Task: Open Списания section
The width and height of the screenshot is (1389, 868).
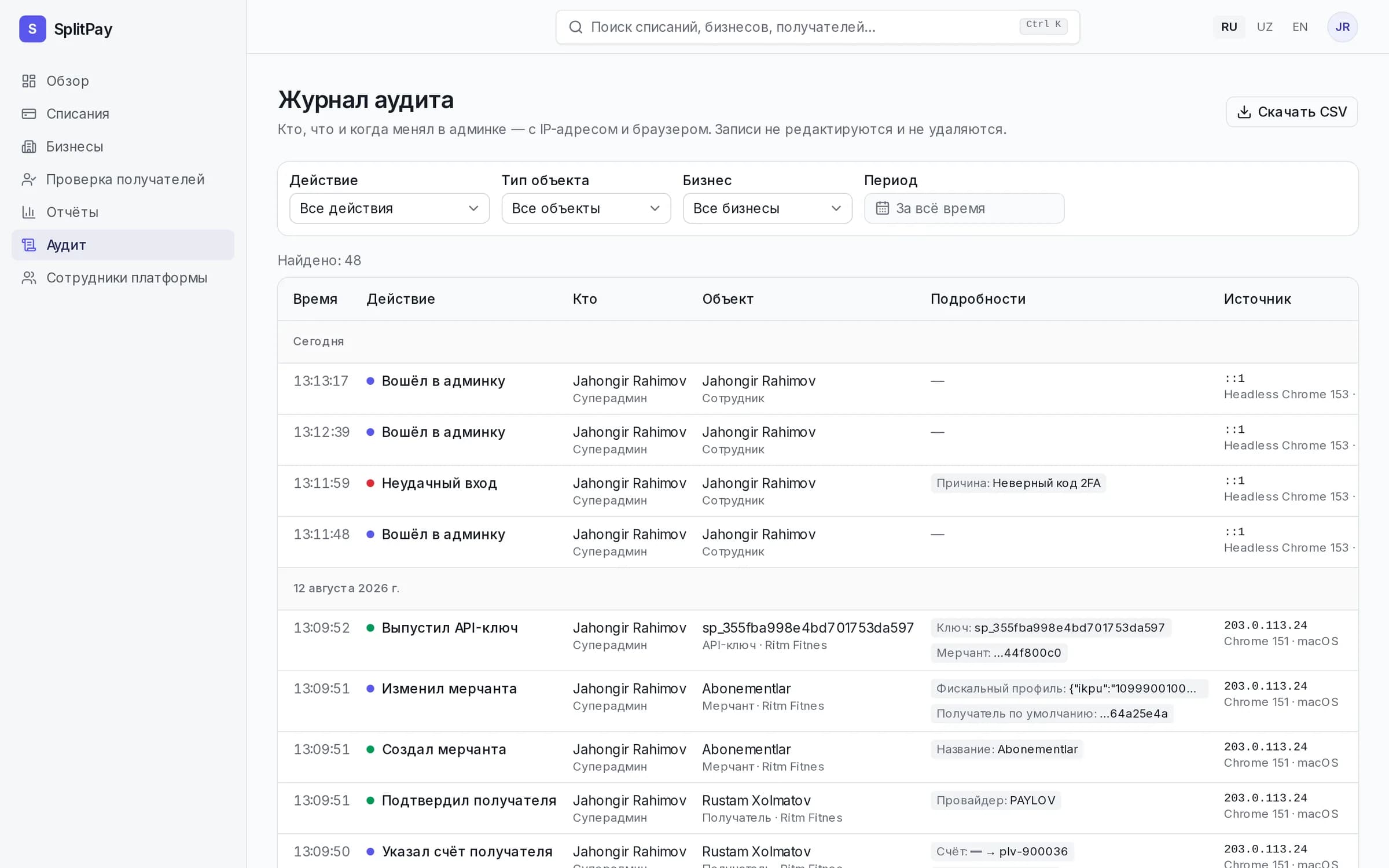Action: click(x=123, y=114)
